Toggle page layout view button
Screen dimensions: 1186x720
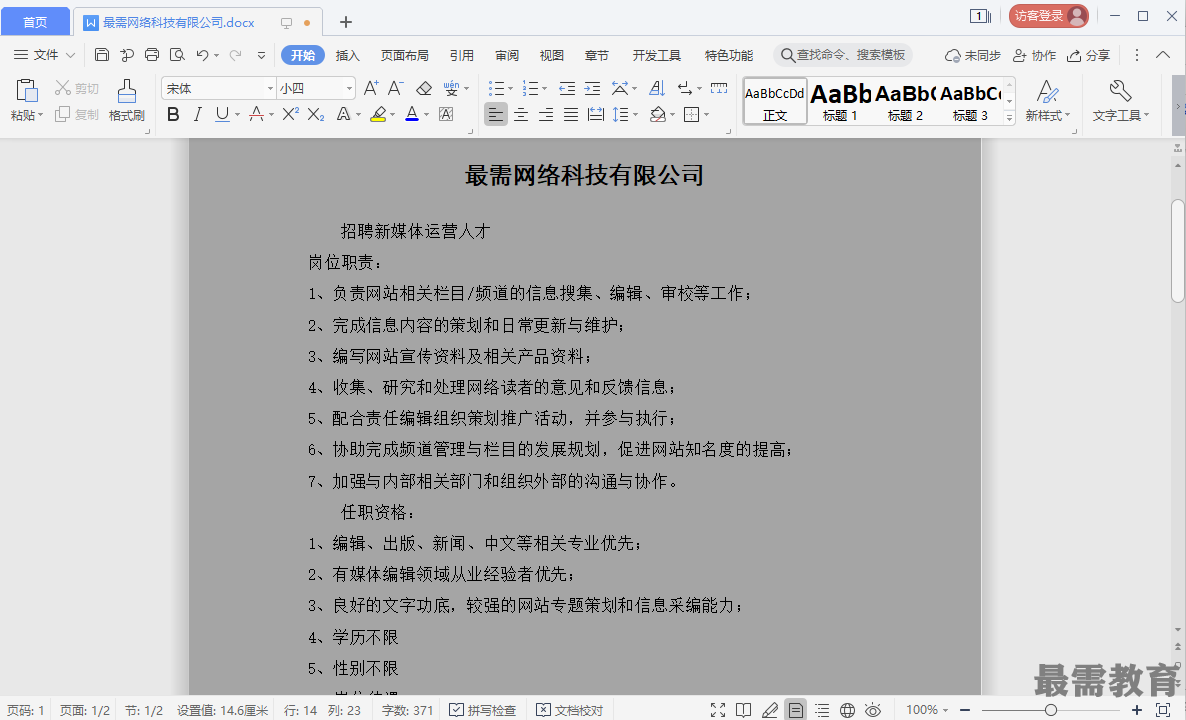pyautogui.click(x=796, y=710)
